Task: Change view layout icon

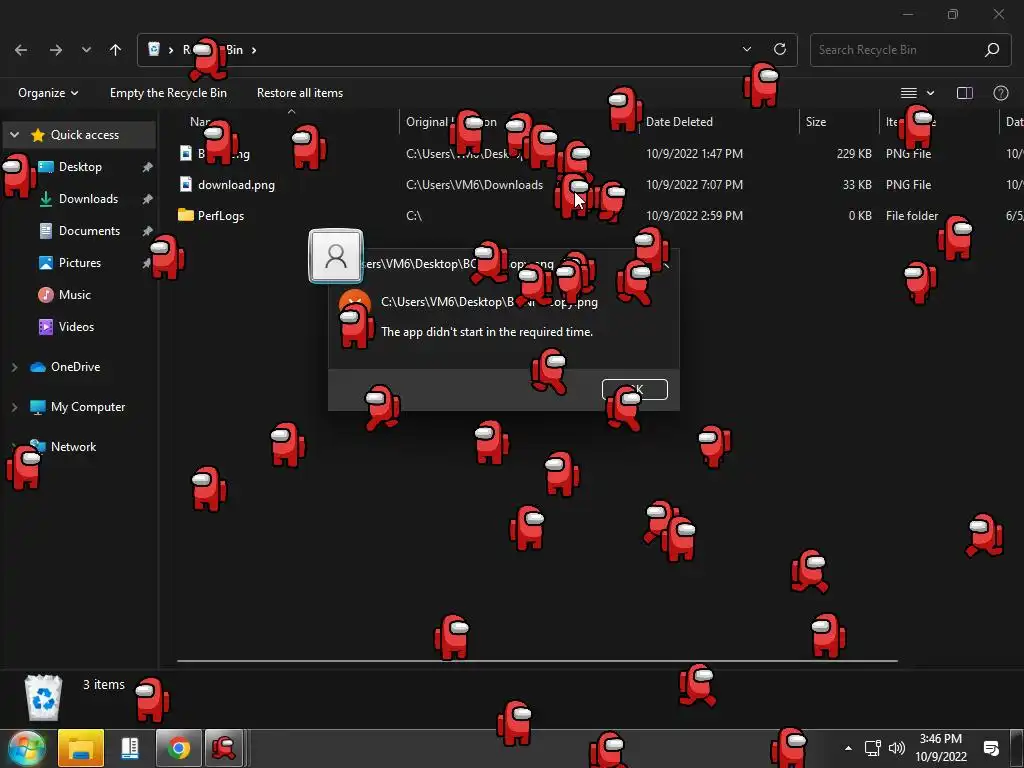Action: click(x=909, y=93)
